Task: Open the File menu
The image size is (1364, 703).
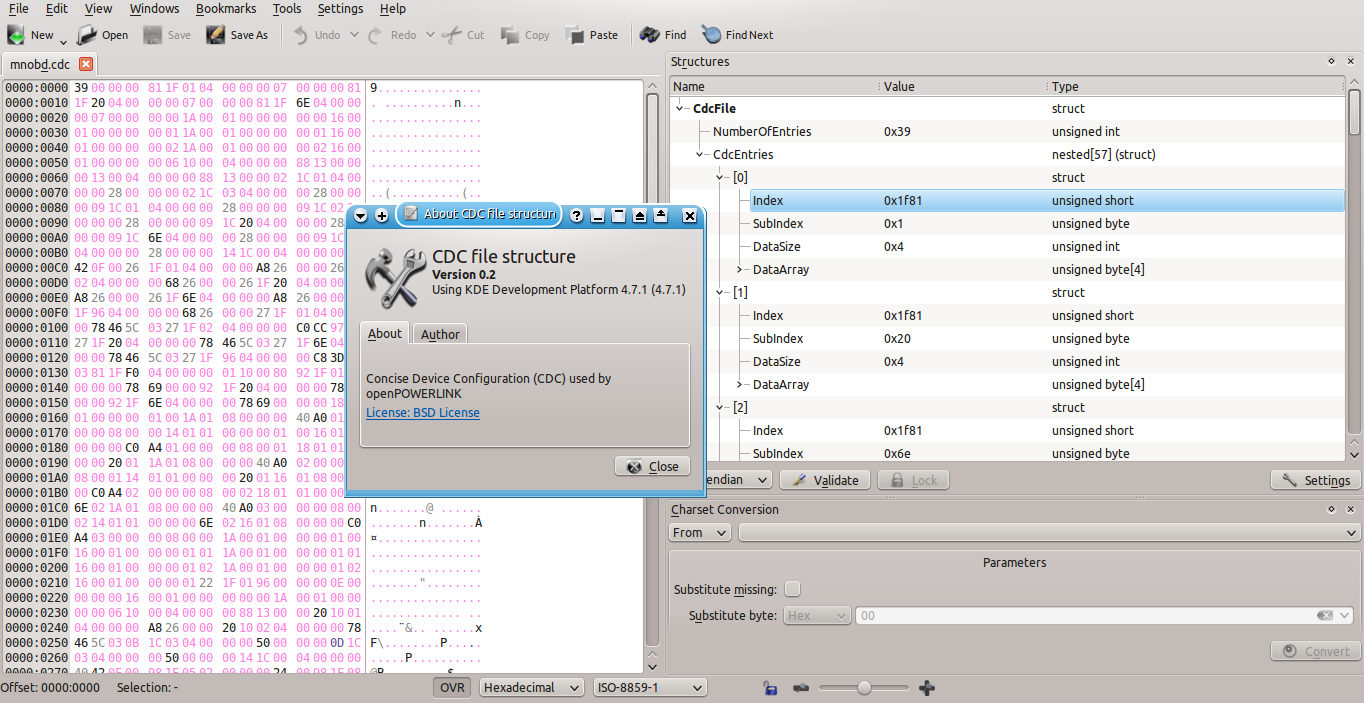Action: [x=18, y=8]
